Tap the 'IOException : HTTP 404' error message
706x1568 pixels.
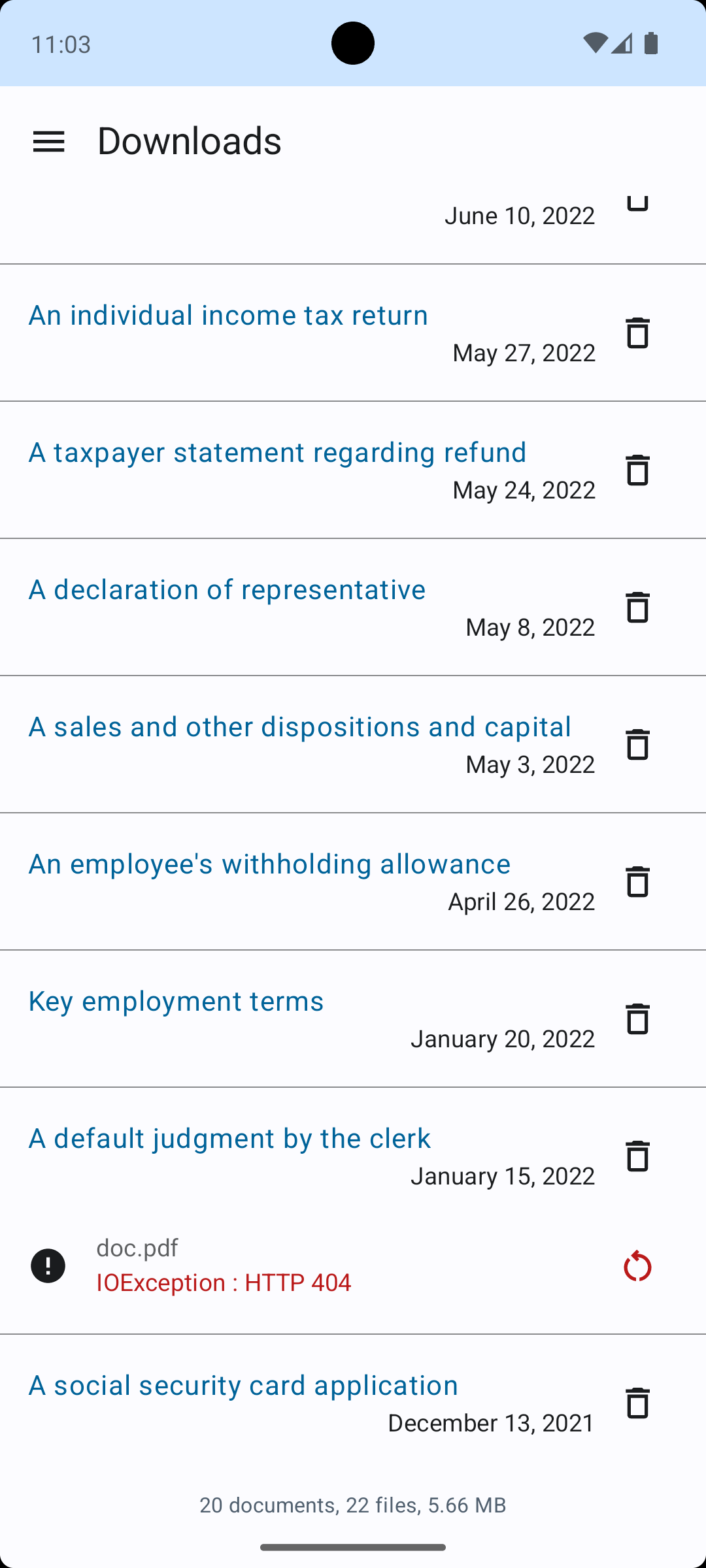tap(224, 1282)
